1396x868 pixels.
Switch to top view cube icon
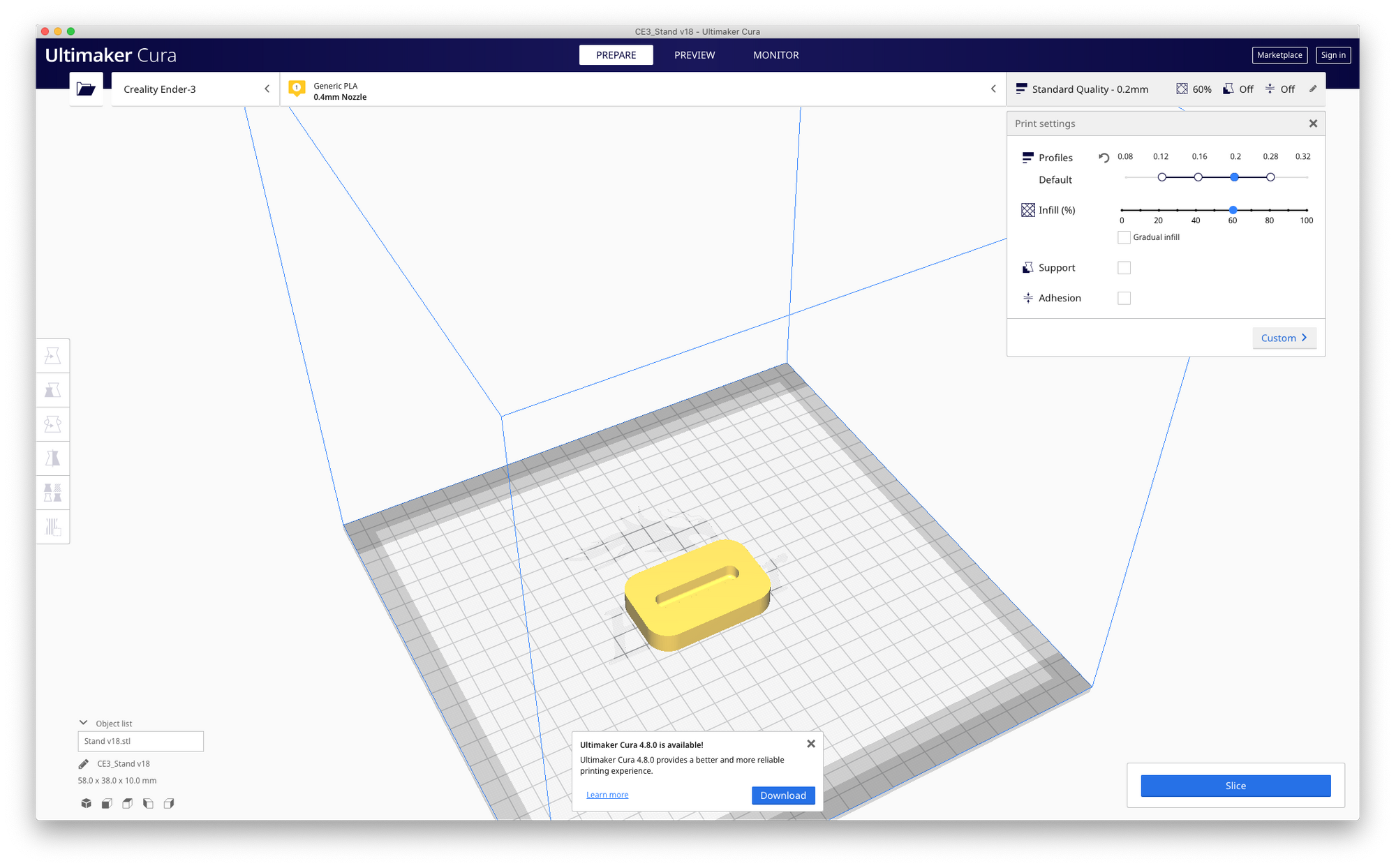pos(128,803)
